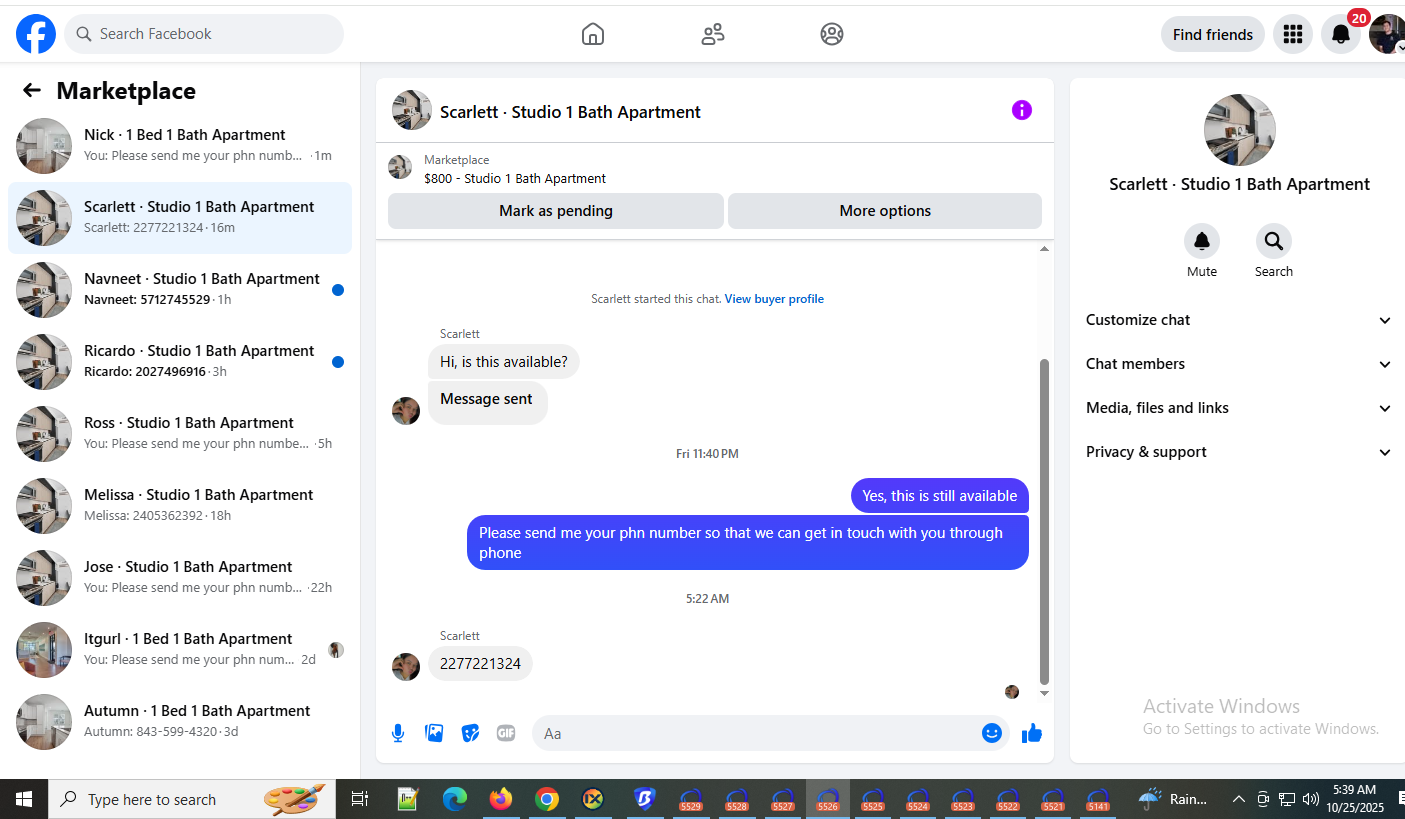Click the blue shield browser taskbar icon
Screen dimensions: 1405x819
point(644,799)
